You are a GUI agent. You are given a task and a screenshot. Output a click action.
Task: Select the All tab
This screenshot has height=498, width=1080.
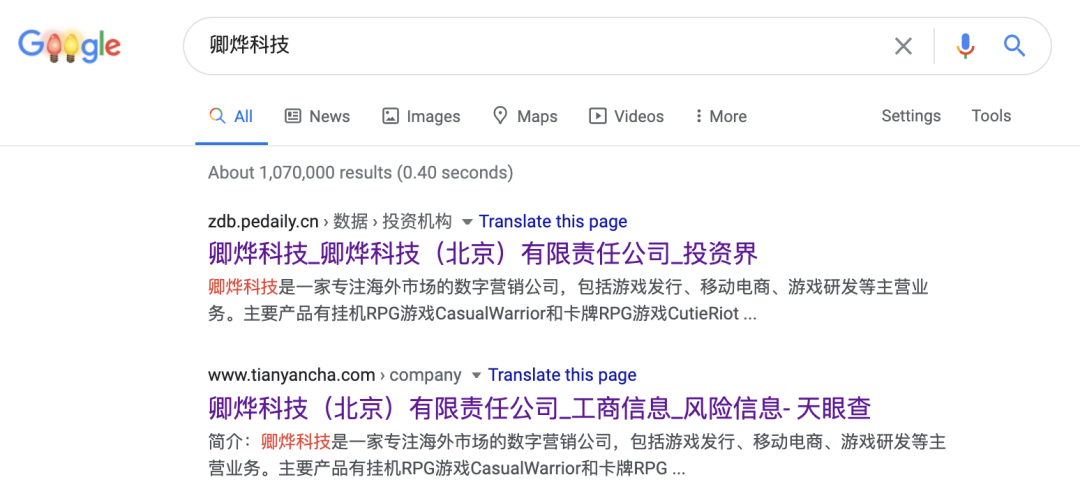pyautogui.click(x=231, y=116)
